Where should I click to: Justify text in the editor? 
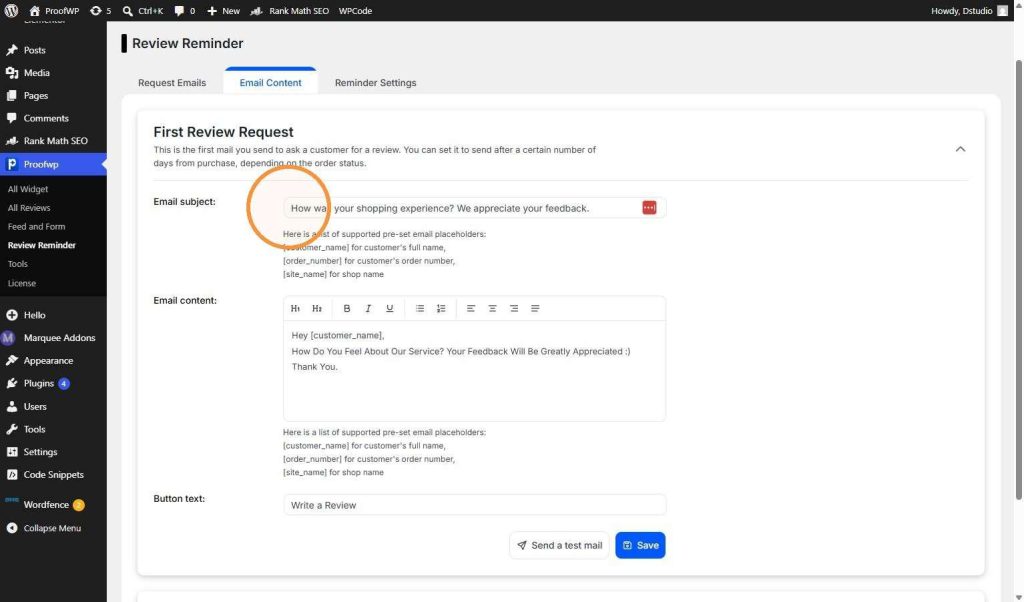(x=535, y=308)
